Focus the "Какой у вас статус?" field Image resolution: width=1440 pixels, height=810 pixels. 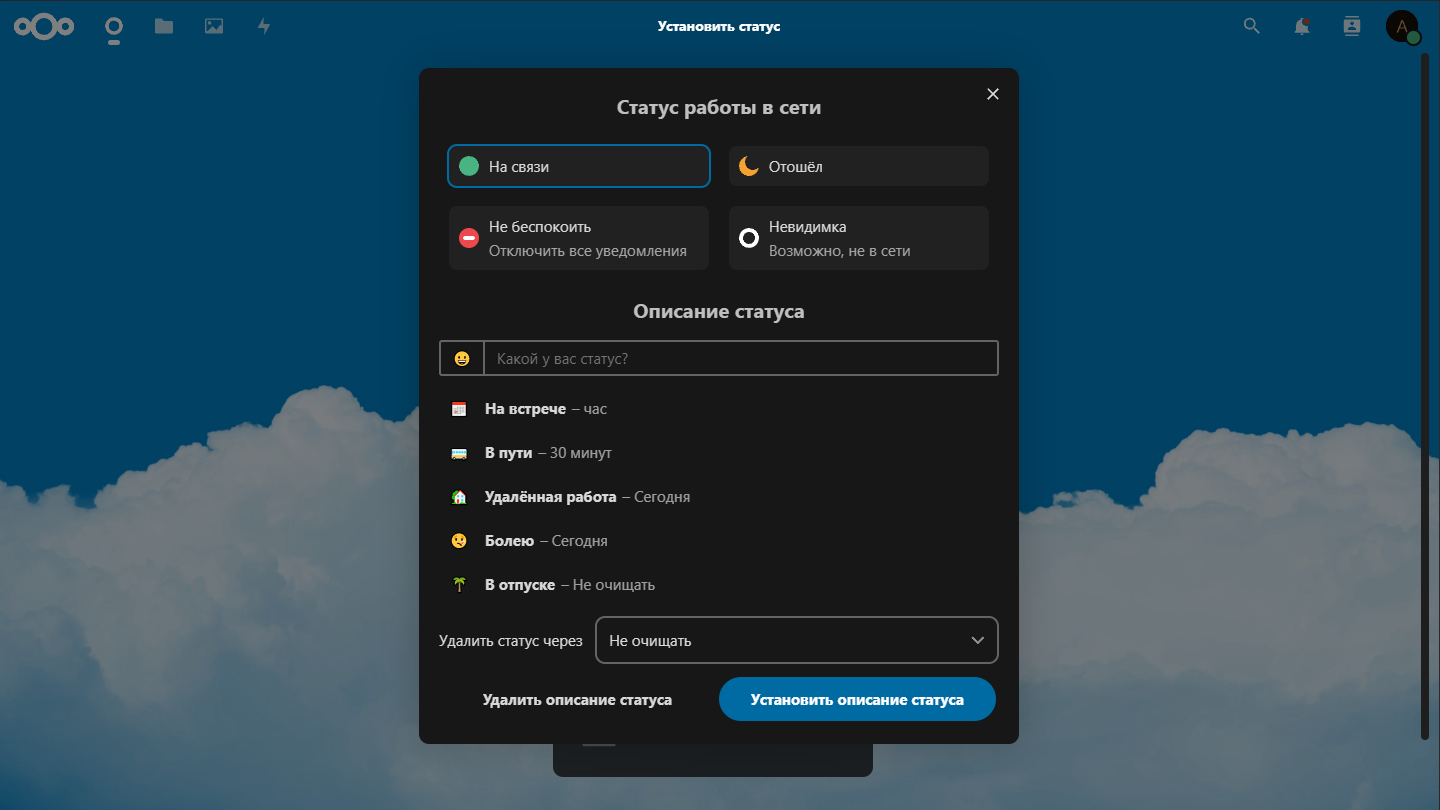740,358
